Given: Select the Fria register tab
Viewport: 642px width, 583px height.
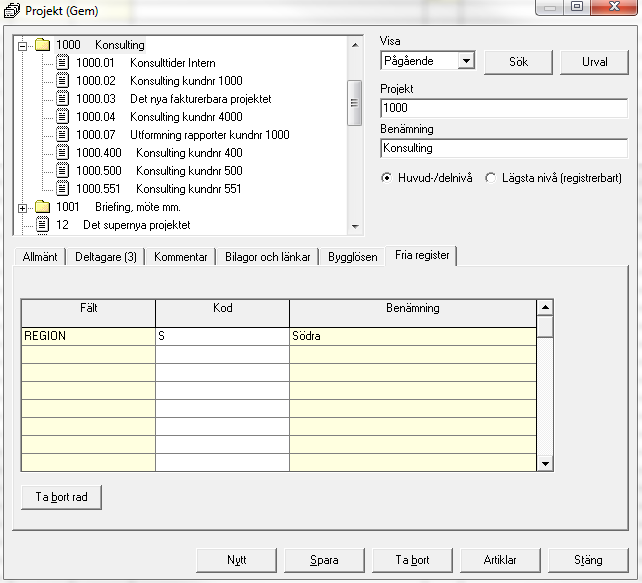Looking at the screenshot, I should [422, 255].
